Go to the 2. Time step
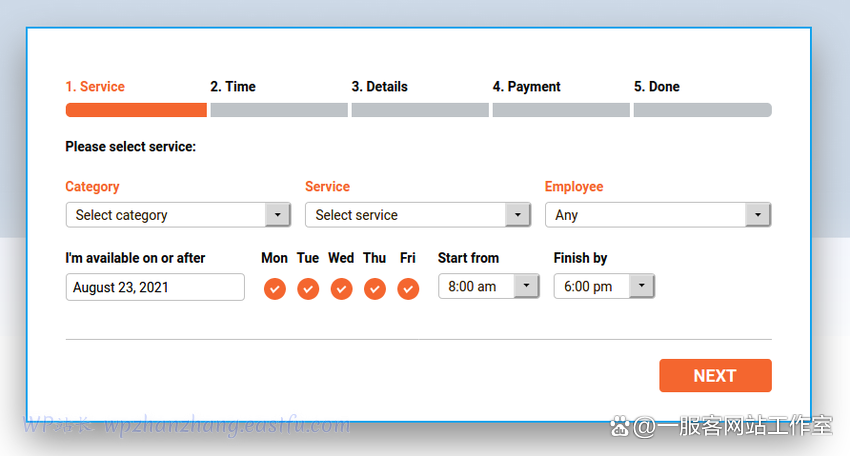Viewport: 850px width, 456px height. pyautogui.click(x=233, y=87)
